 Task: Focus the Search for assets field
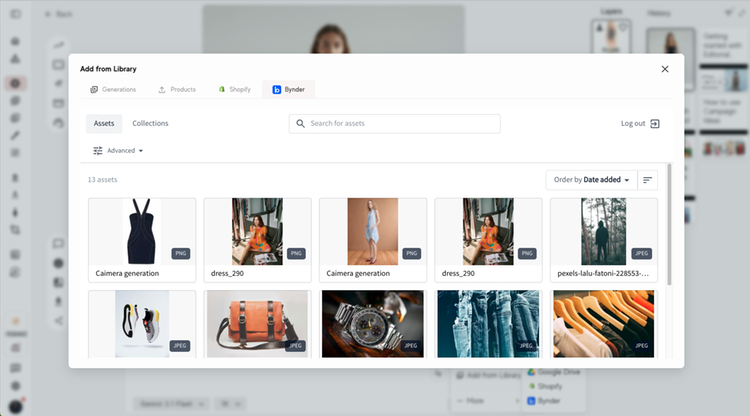click(x=395, y=123)
